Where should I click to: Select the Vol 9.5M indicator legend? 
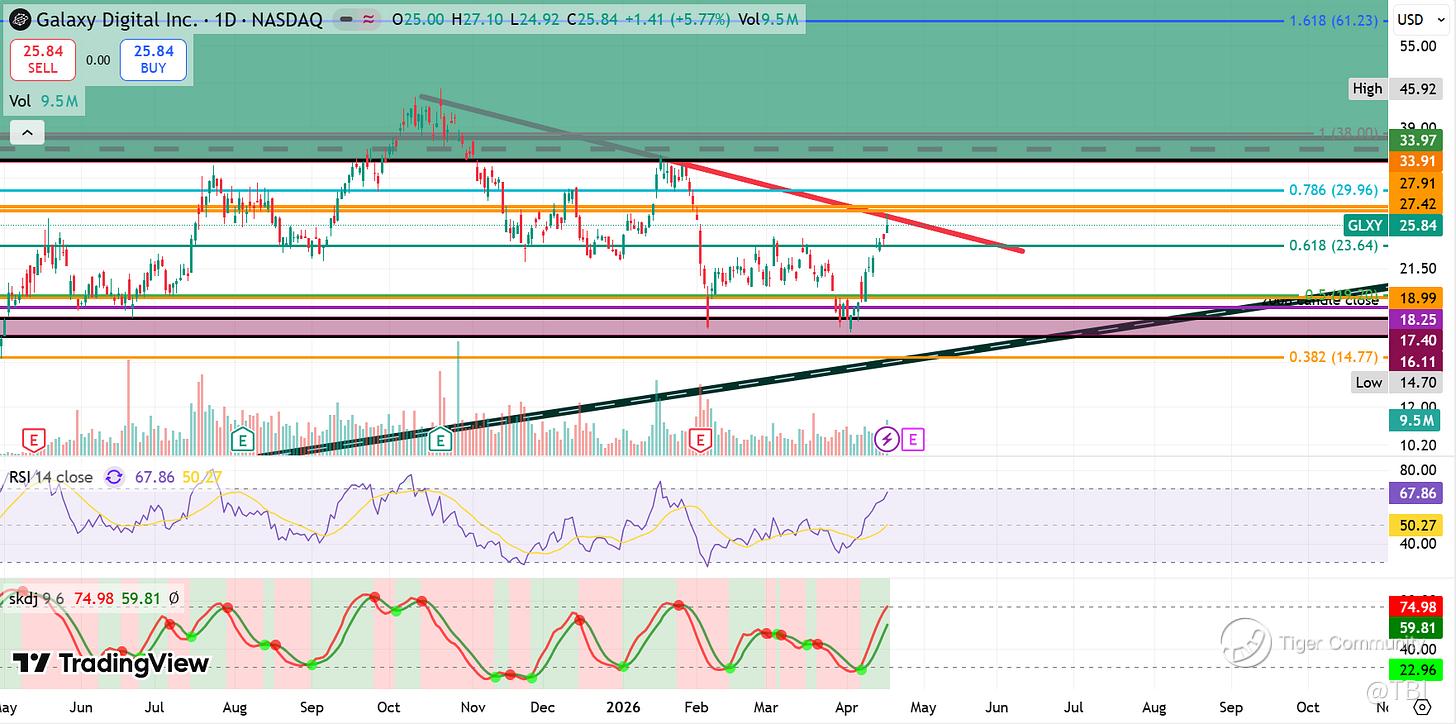(x=44, y=101)
